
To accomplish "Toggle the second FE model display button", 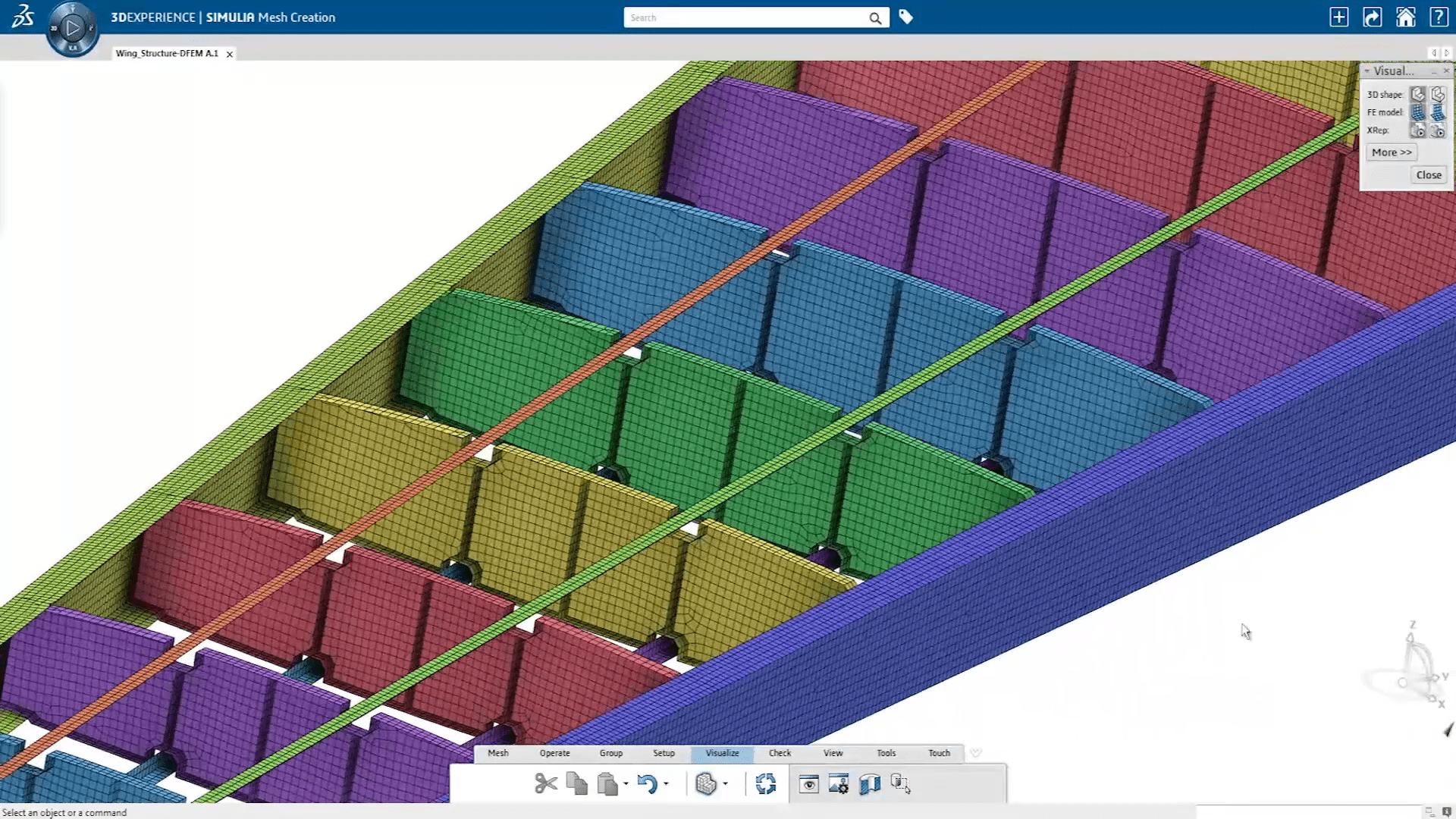I will click(1438, 112).
